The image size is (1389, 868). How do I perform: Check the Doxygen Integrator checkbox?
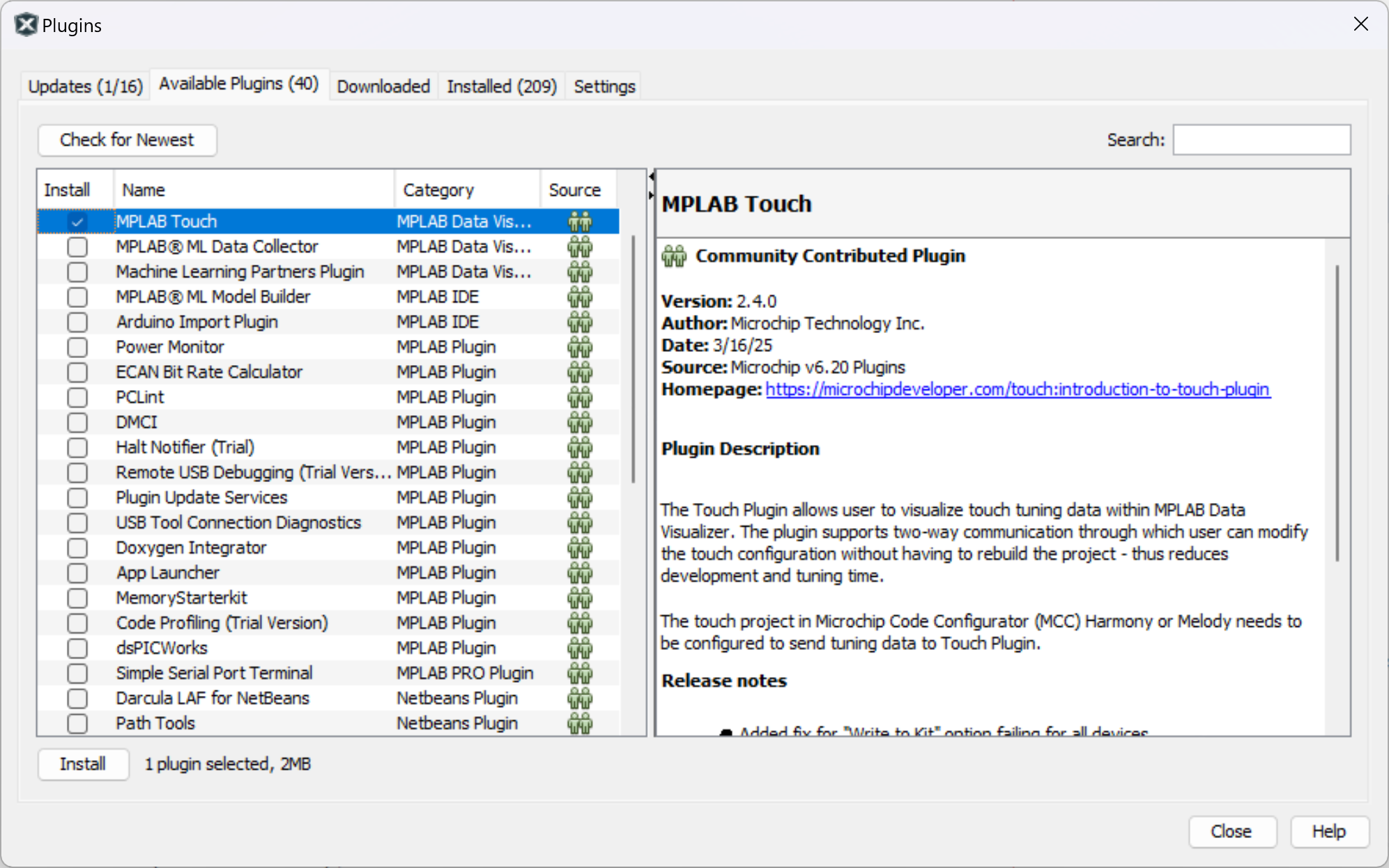pos(77,548)
